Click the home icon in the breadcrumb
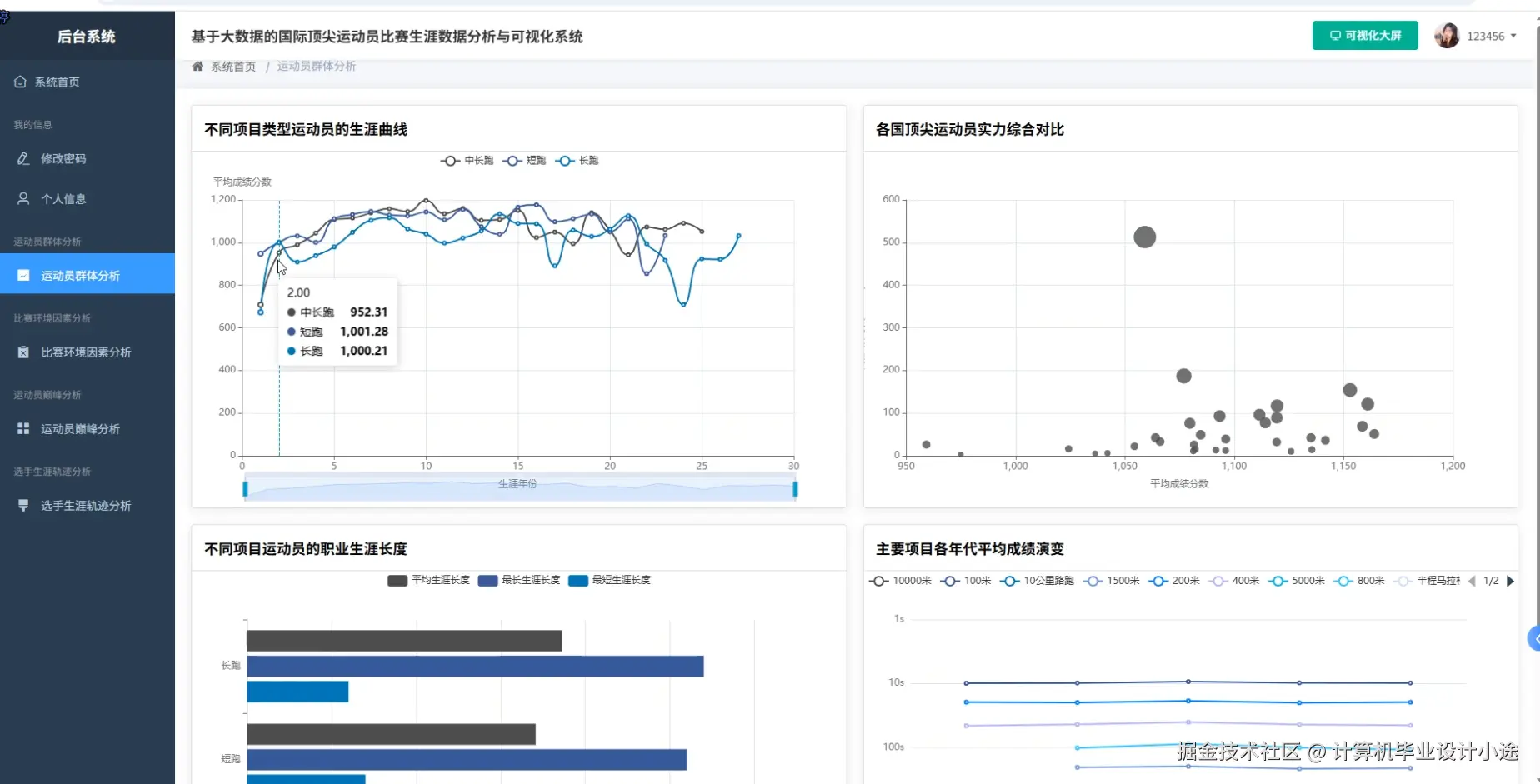The height and width of the screenshot is (784, 1540). [197, 67]
